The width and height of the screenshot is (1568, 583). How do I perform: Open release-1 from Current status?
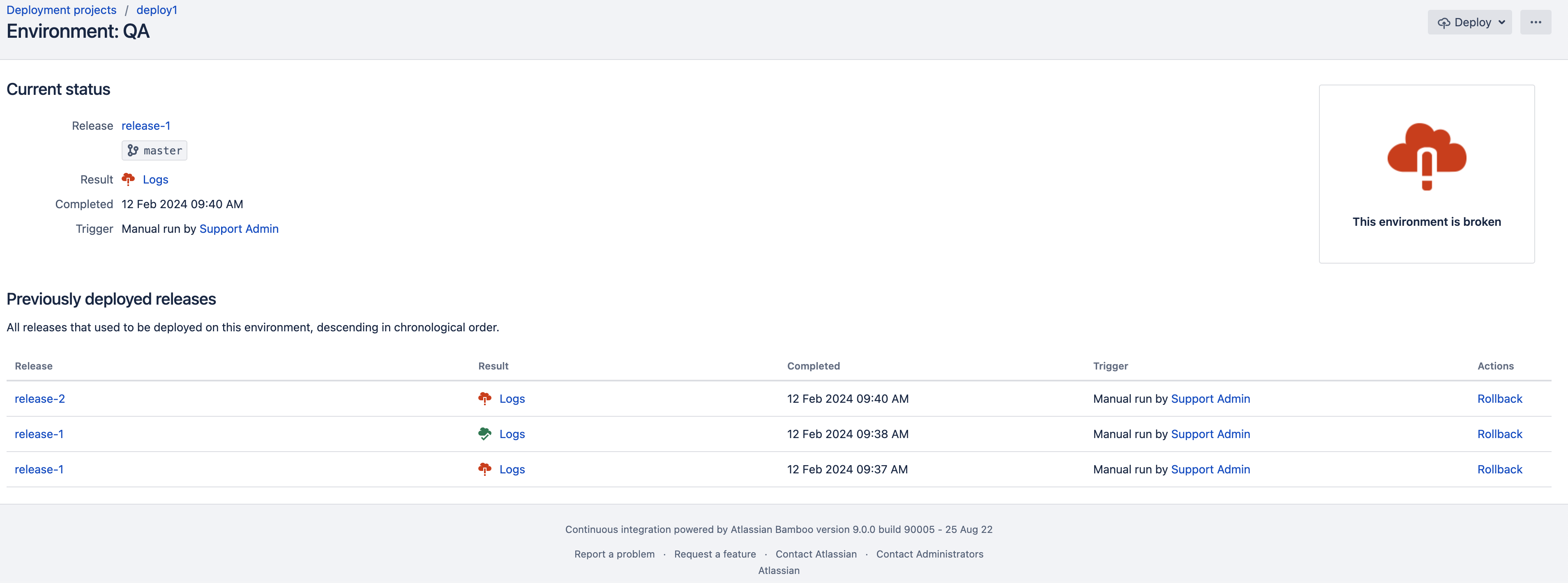[145, 125]
